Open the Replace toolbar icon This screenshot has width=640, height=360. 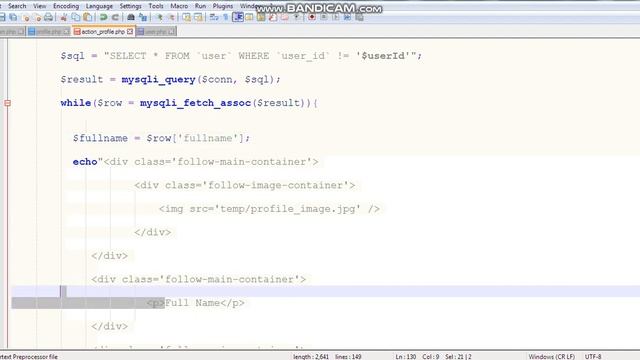[x=143, y=17]
